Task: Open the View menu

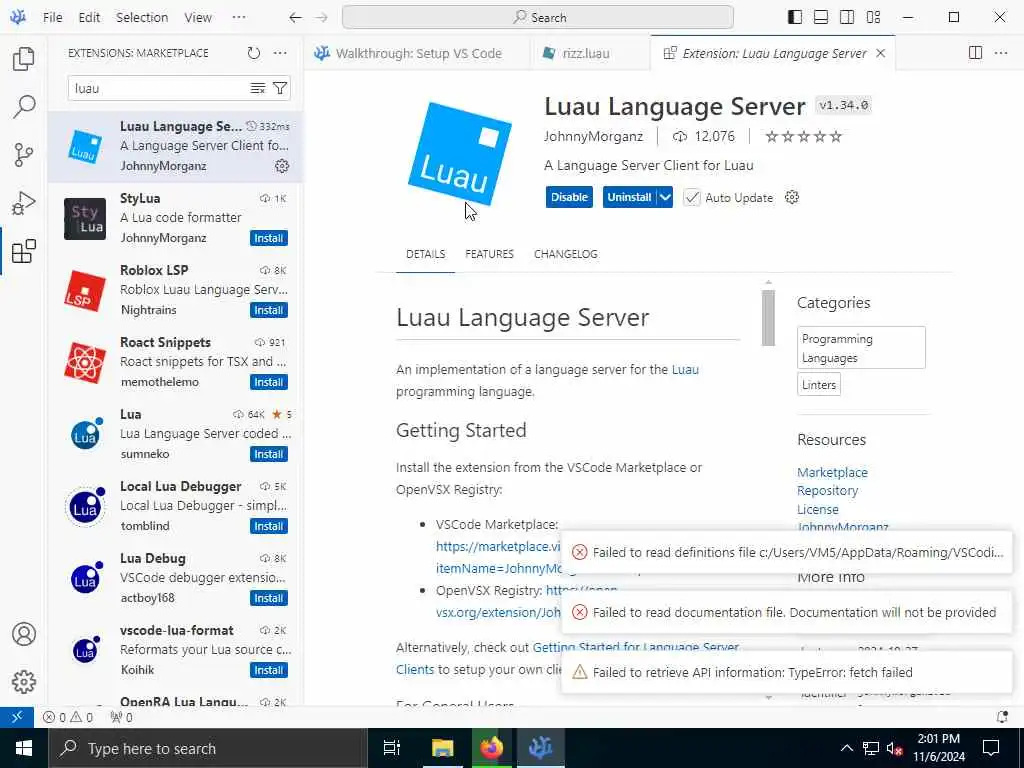Action: pyautogui.click(x=198, y=18)
